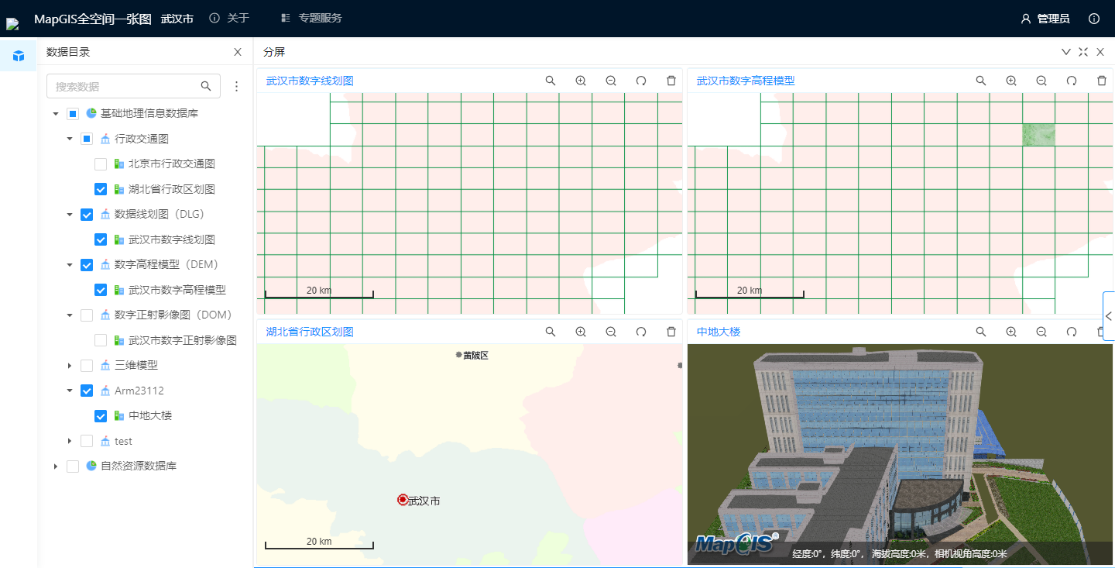
Task: Click the 武汉市 marker on Hubei map
Action: point(402,500)
